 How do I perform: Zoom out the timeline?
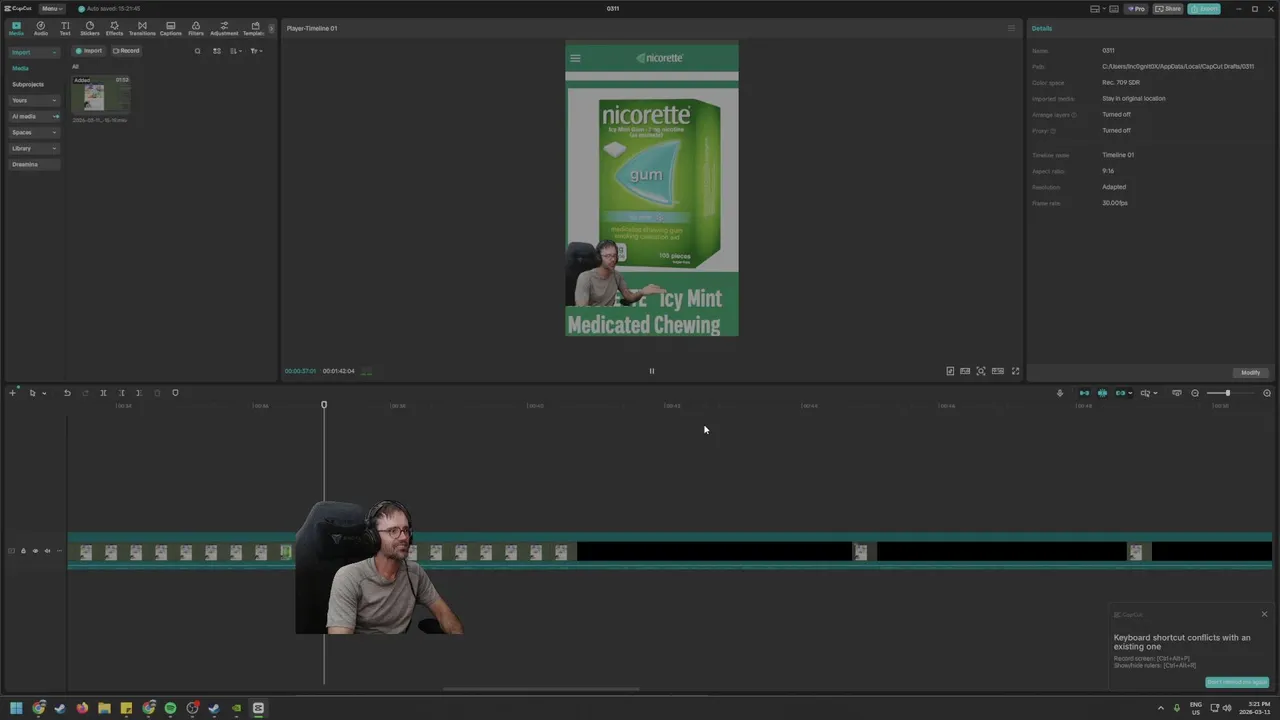point(1195,393)
